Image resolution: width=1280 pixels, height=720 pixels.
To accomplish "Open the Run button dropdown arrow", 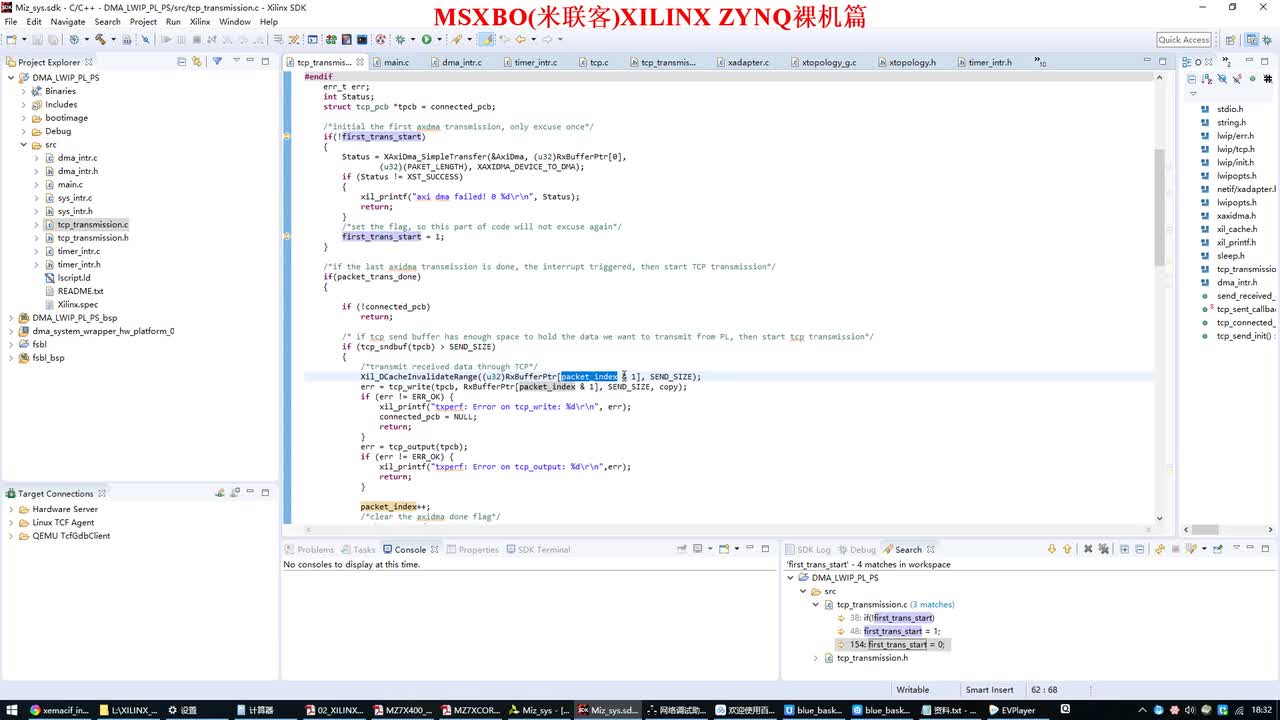I will 439,40.
